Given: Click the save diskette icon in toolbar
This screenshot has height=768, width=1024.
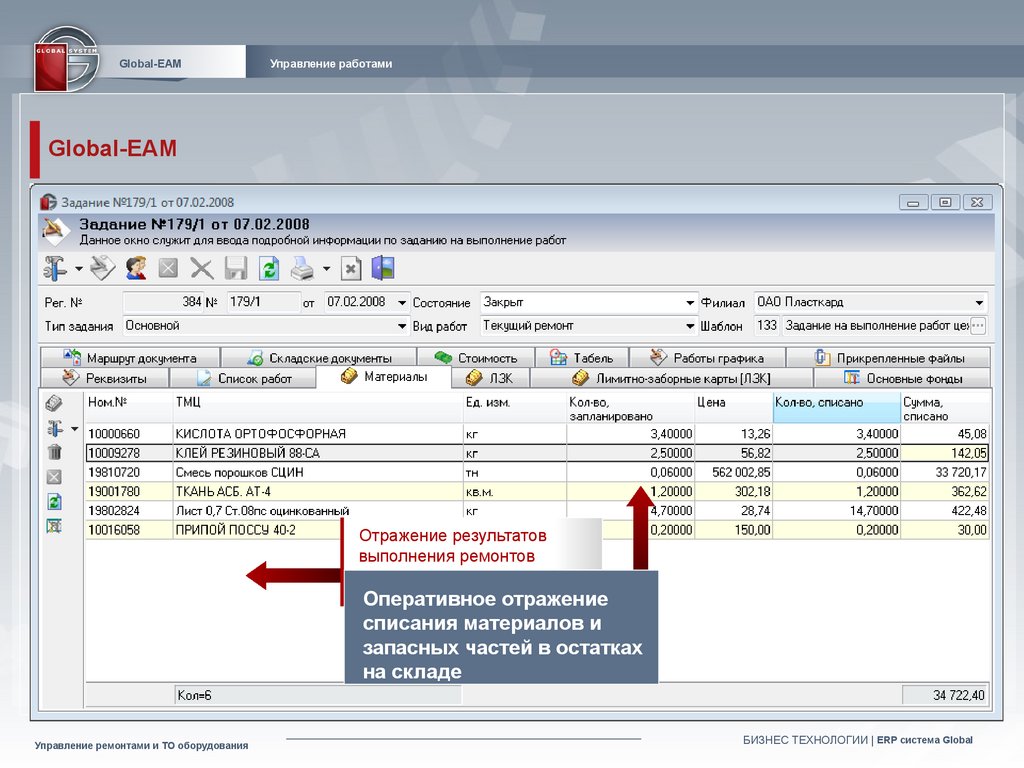Looking at the screenshot, I should pos(236,268).
